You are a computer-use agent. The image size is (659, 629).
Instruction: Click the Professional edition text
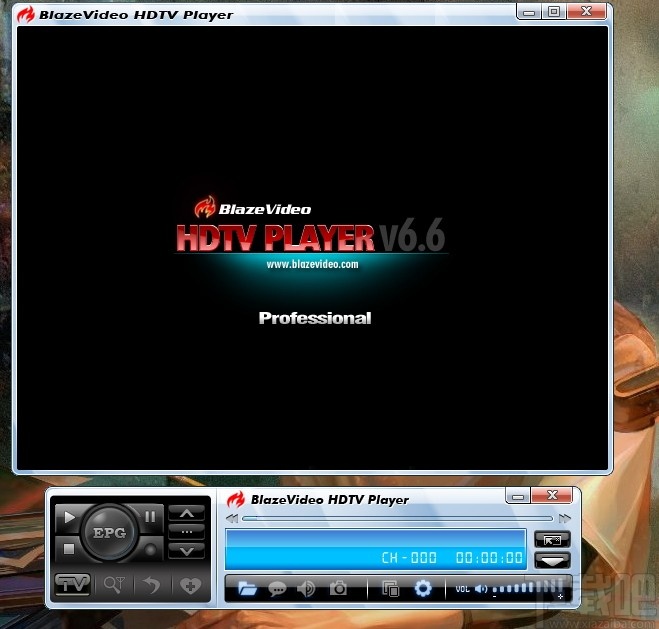click(x=315, y=318)
